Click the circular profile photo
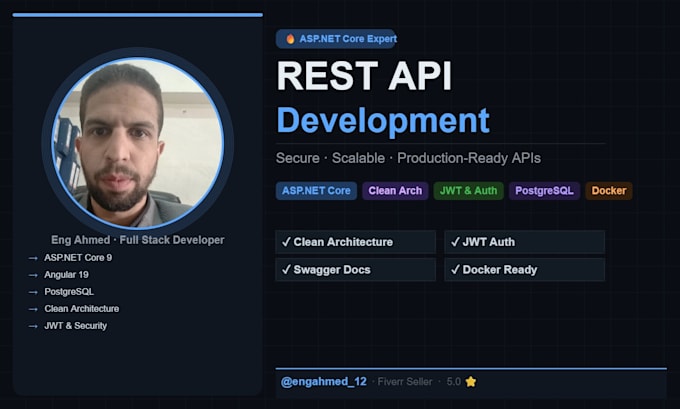Image resolution: width=680 pixels, height=409 pixels. click(x=137, y=143)
